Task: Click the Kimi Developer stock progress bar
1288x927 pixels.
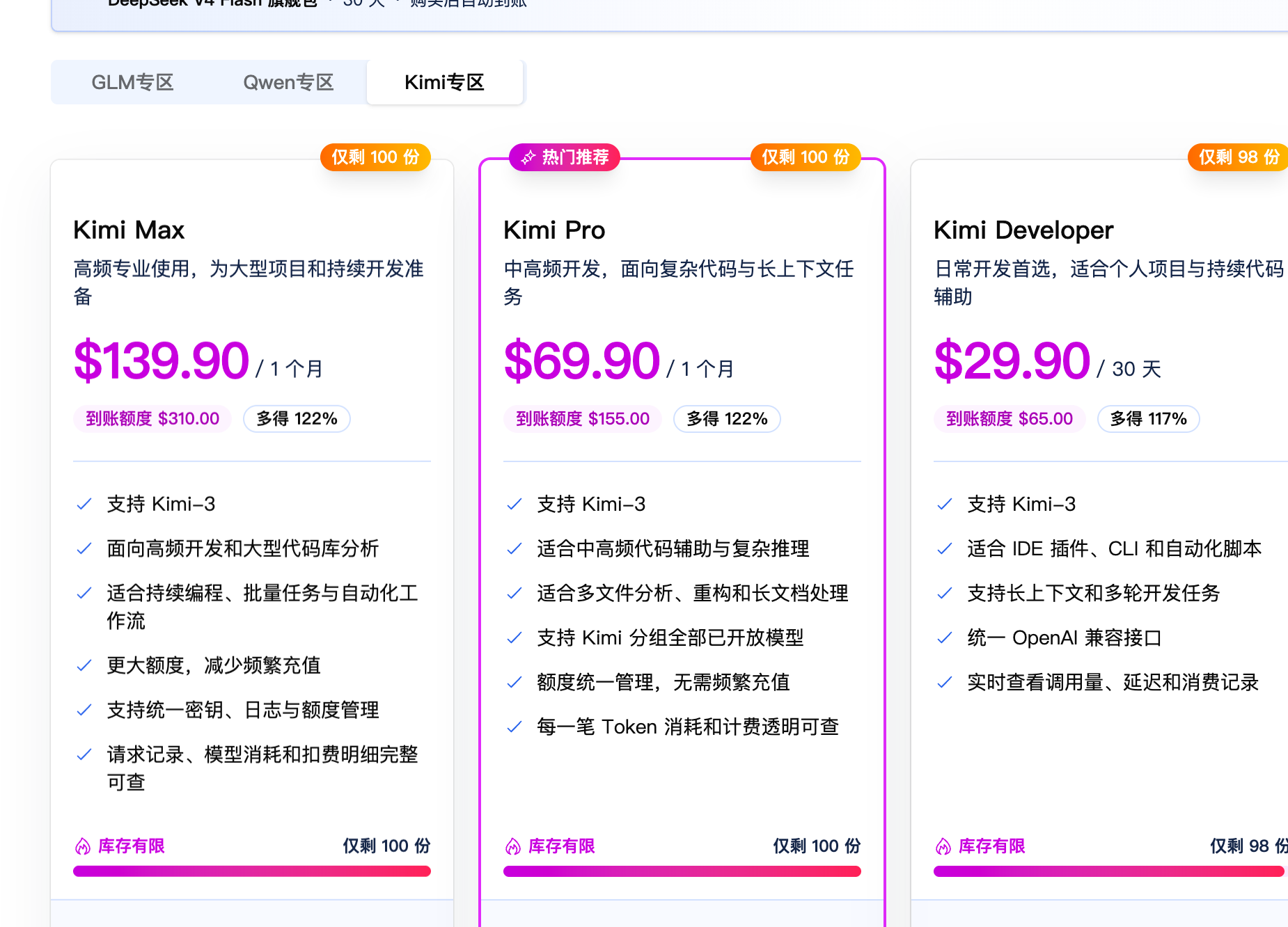Action: (x=1110, y=871)
